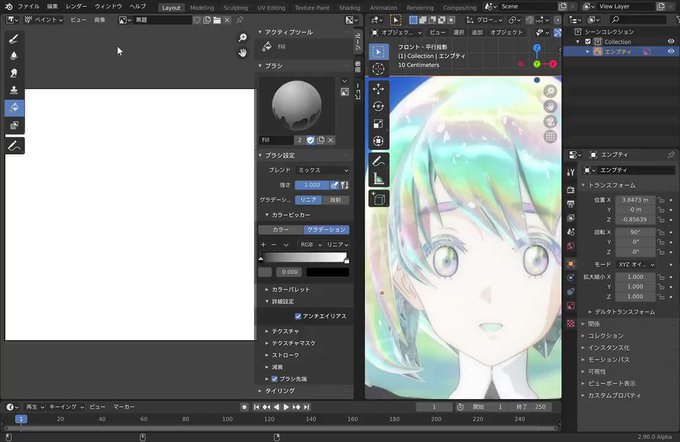Click the 位置 X value field

[635, 200]
